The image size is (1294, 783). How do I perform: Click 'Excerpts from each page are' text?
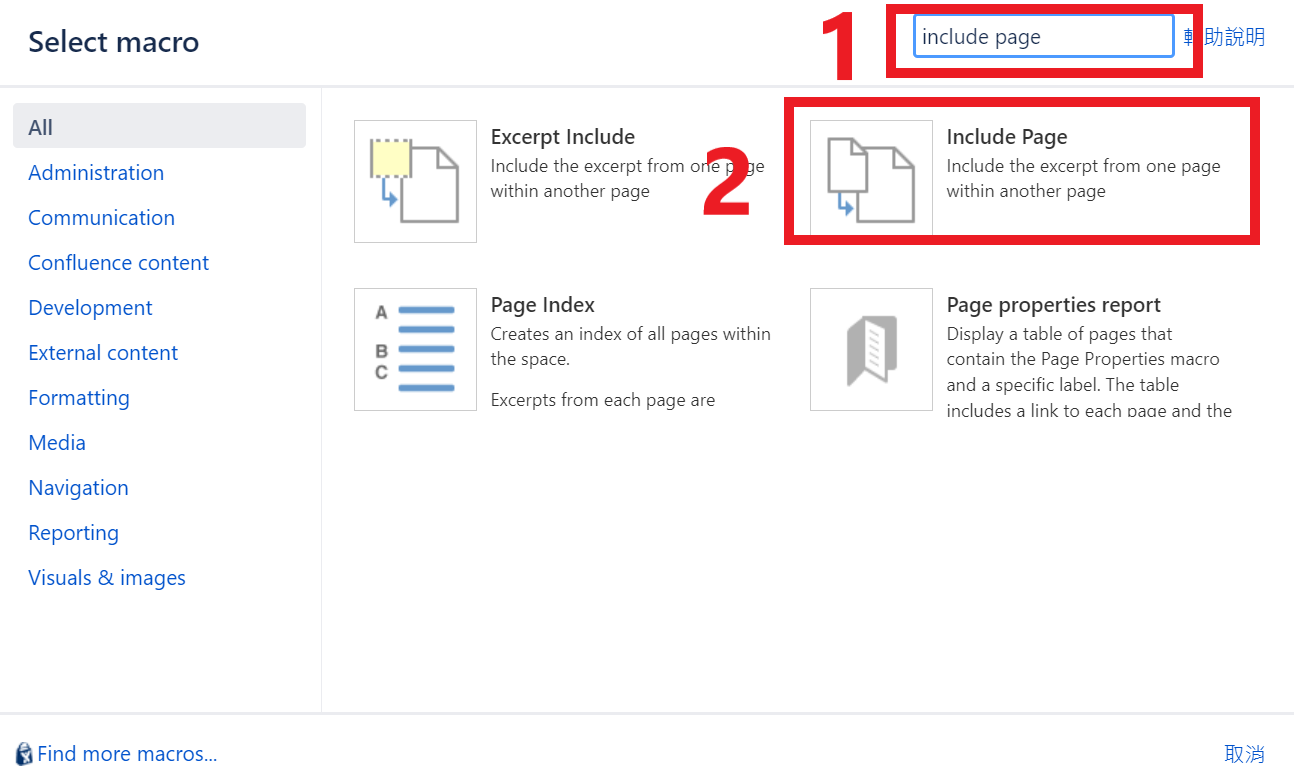click(603, 400)
